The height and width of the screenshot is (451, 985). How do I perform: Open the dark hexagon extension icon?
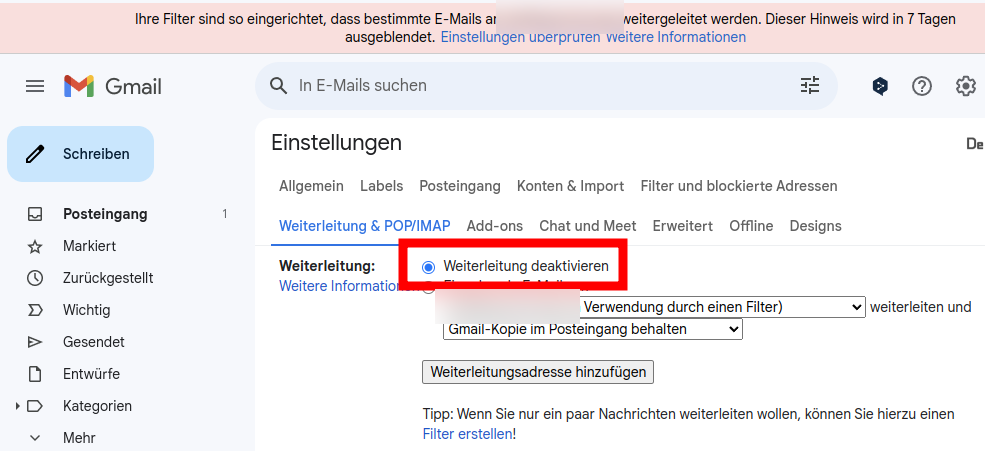click(880, 86)
